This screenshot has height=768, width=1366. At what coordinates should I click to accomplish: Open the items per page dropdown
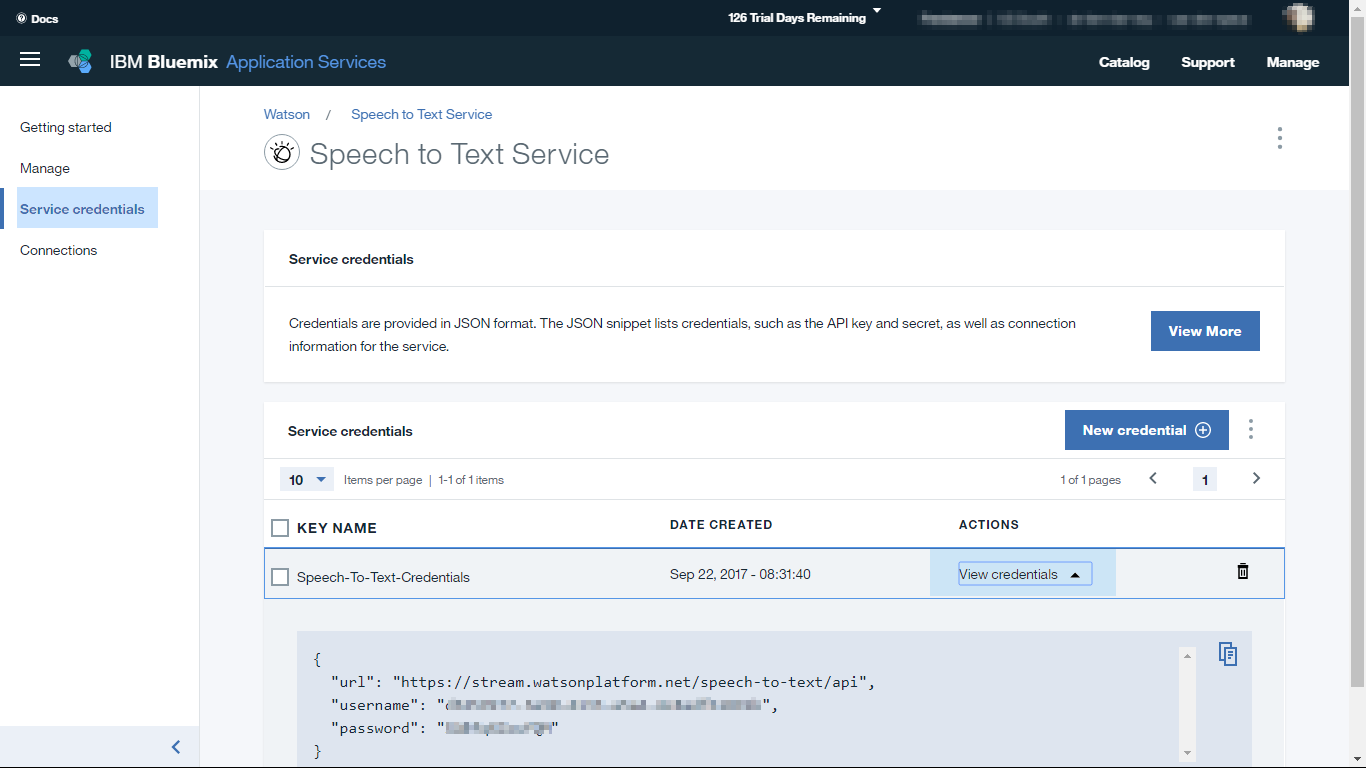tap(307, 480)
